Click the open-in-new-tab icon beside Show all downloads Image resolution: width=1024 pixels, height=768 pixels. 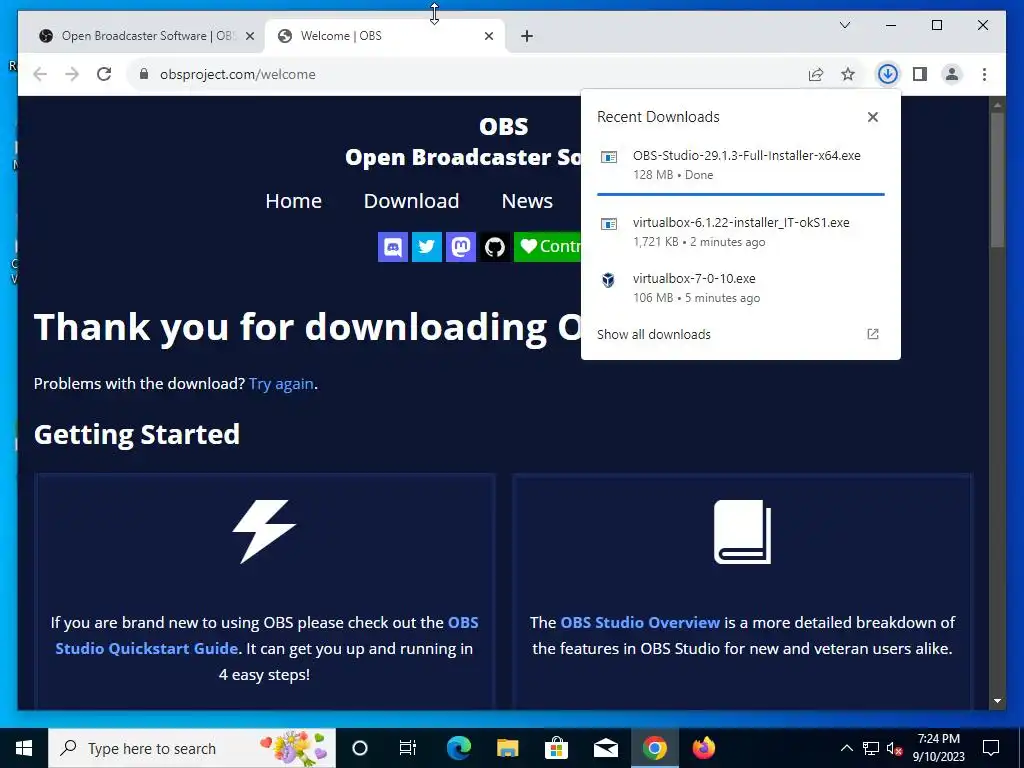(872, 334)
